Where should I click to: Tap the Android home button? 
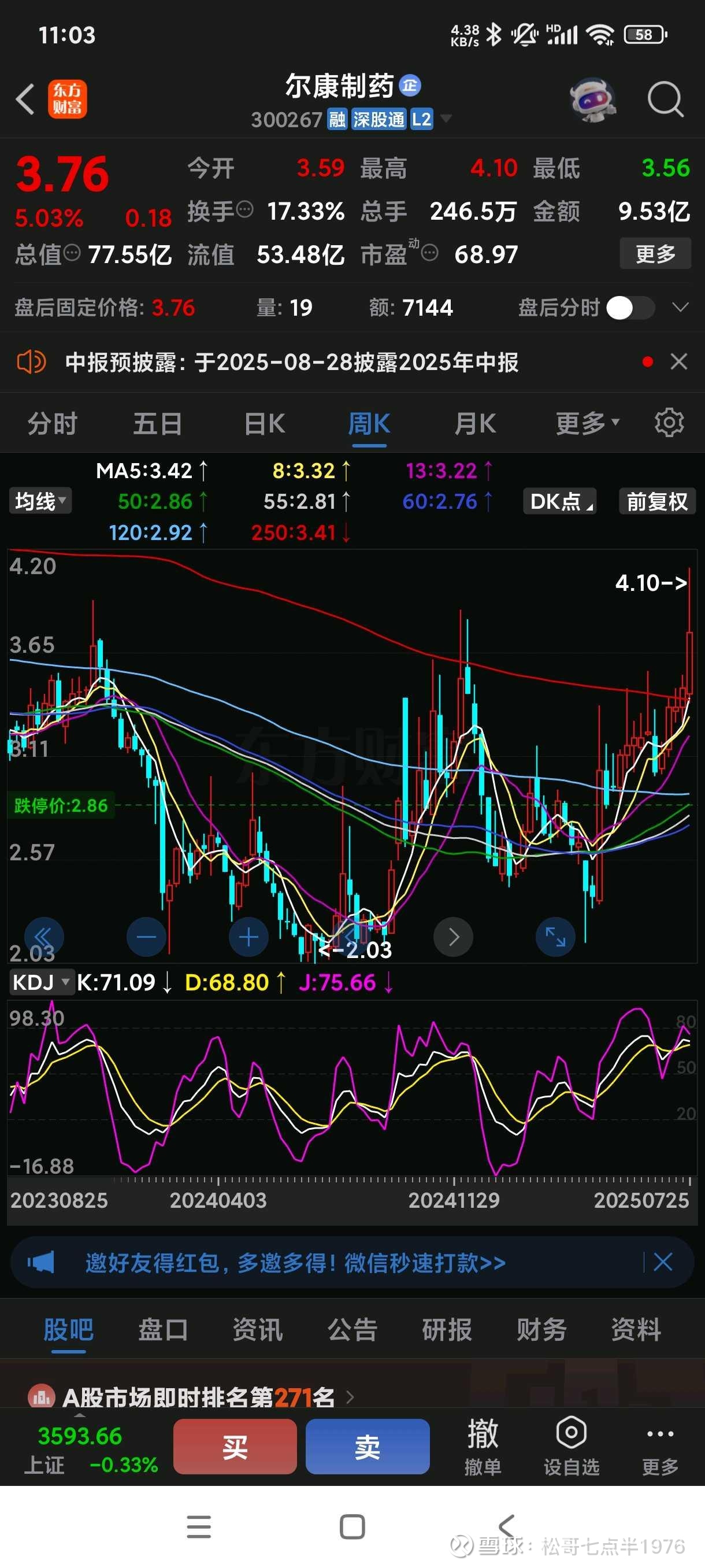click(352, 1526)
